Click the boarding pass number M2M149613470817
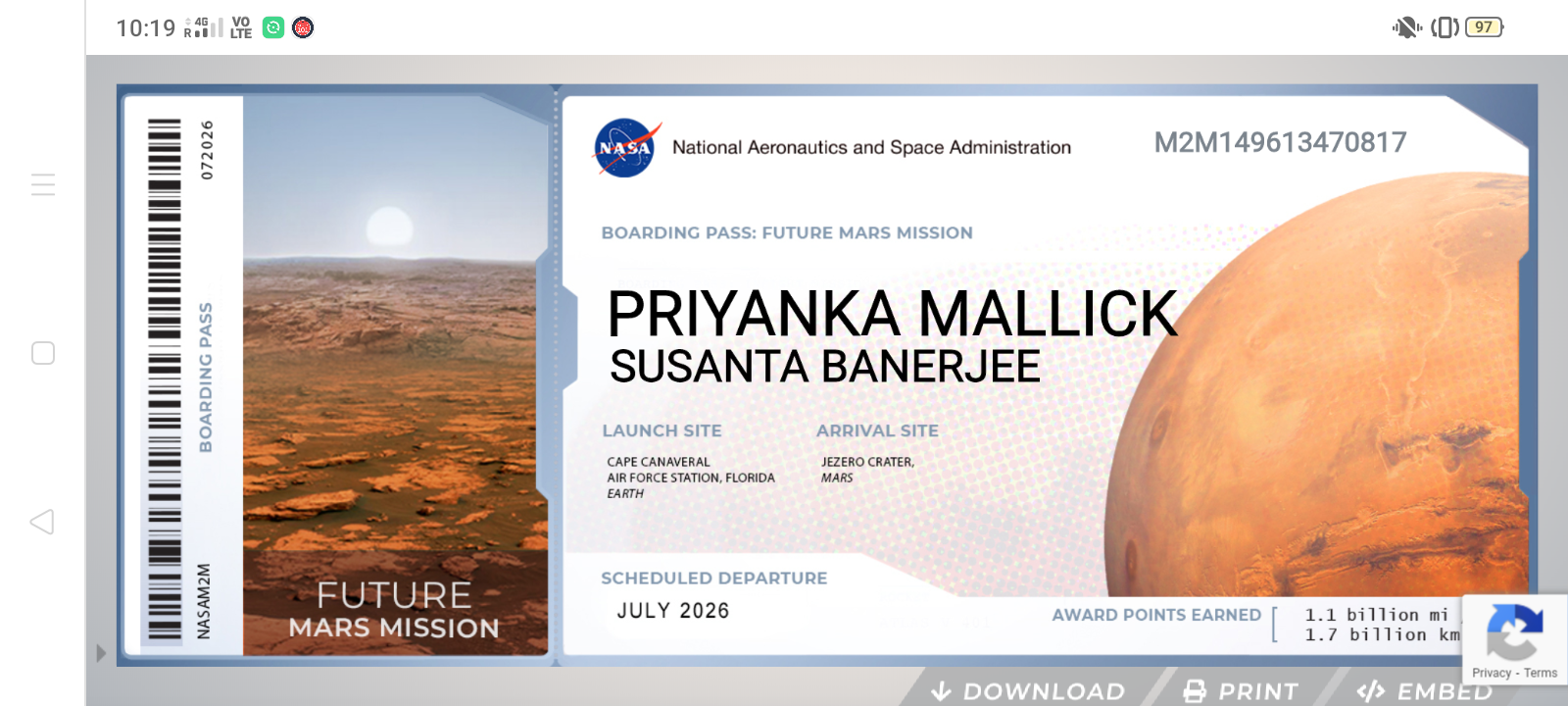Image resolution: width=1568 pixels, height=706 pixels. click(1280, 143)
